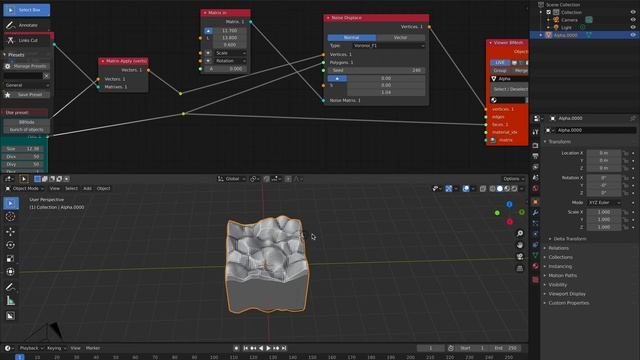The image size is (640, 360).
Task: Expand the Motion Paths panel
Action: point(562,276)
